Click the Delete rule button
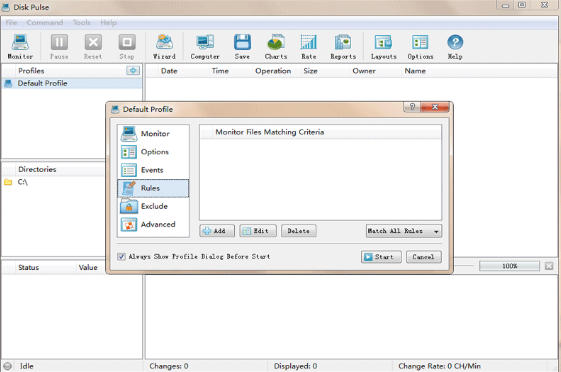 coord(299,231)
